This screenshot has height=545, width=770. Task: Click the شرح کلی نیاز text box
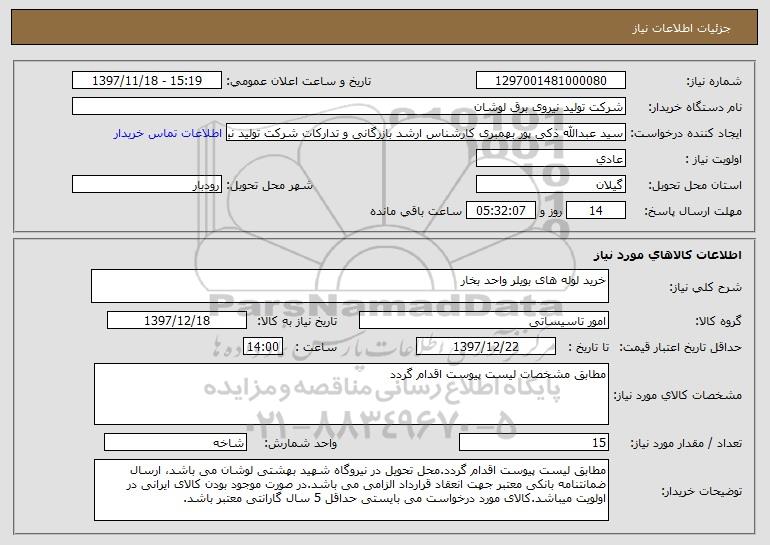tap(350, 286)
